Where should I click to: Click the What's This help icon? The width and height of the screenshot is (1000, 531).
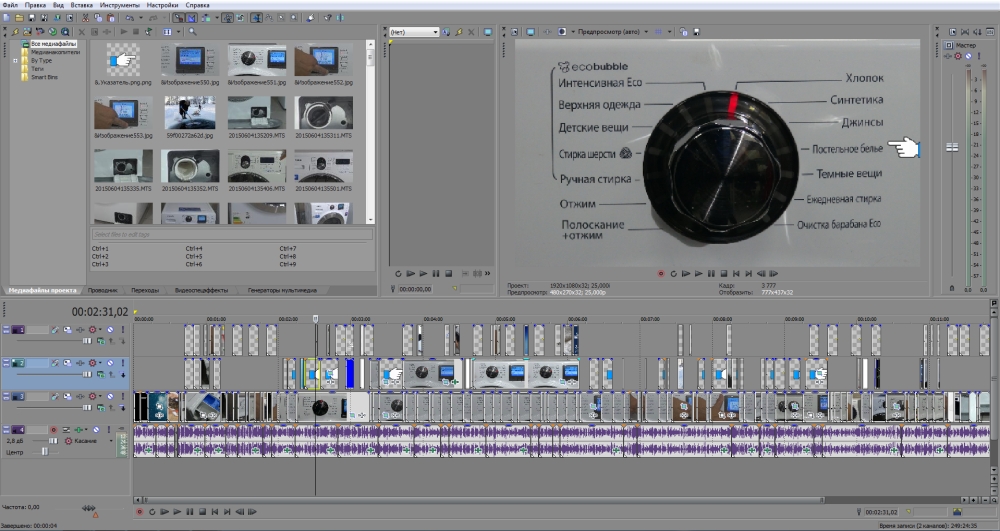[x=328, y=18]
